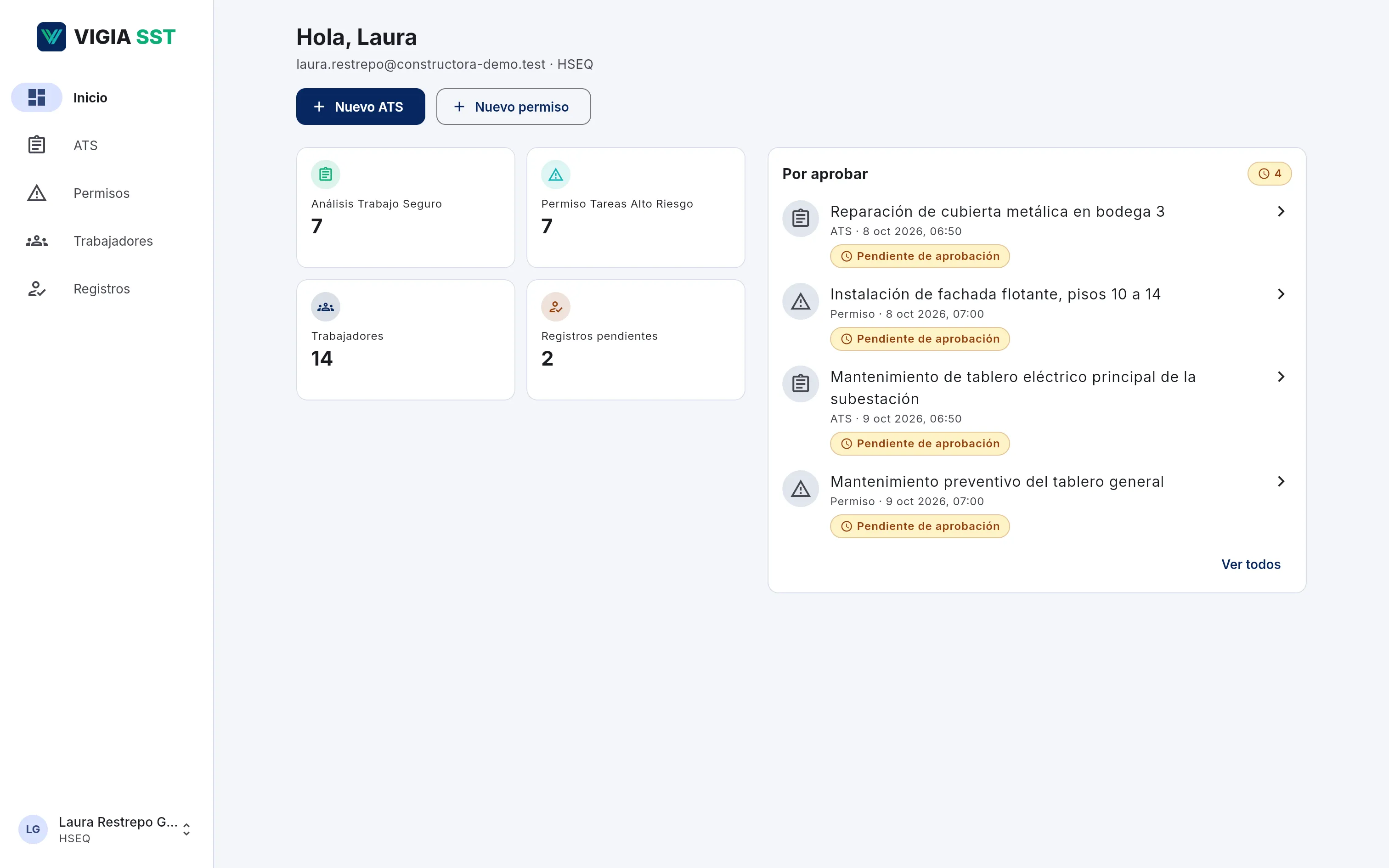This screenshot has height=868, width=1389.
Task: Select the ATS clipboard icon in sidebar
Action: pos(37,145)
